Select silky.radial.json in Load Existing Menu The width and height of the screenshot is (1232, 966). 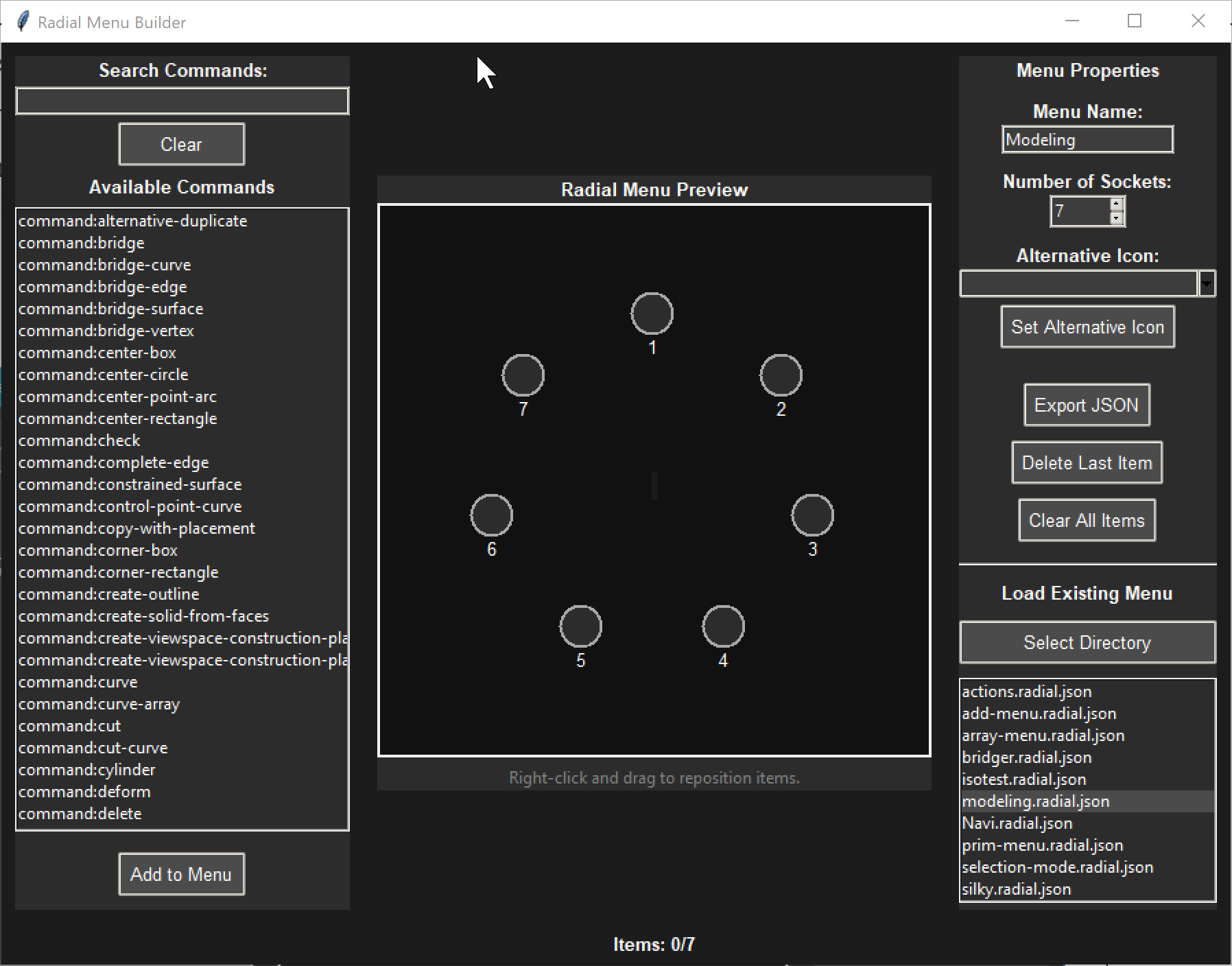point(1017,888)
